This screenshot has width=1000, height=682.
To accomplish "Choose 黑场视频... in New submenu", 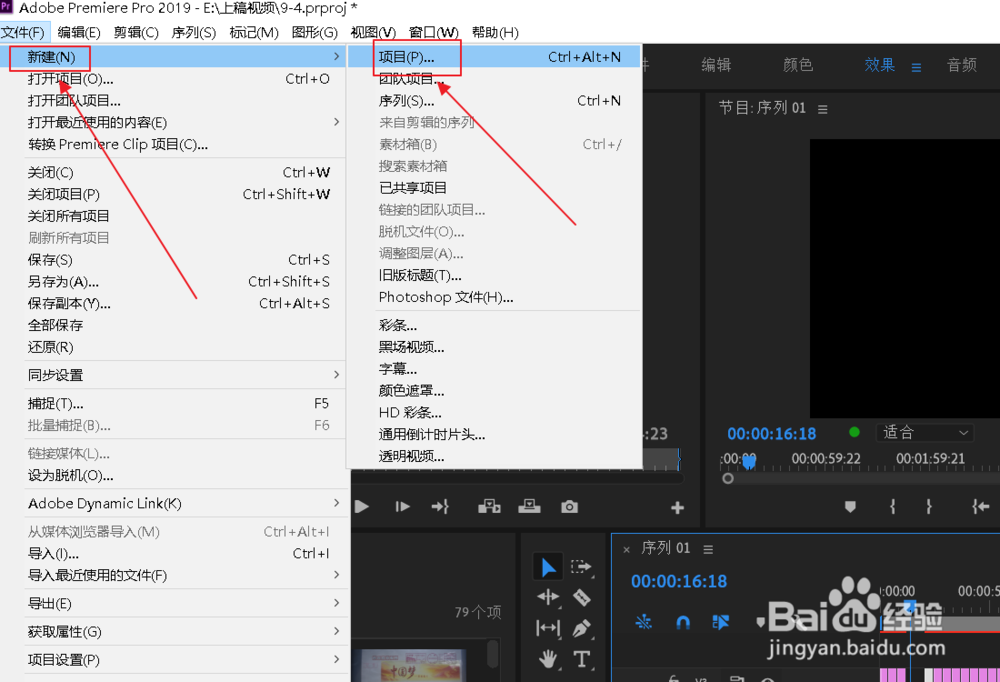I will pos(494,347).
